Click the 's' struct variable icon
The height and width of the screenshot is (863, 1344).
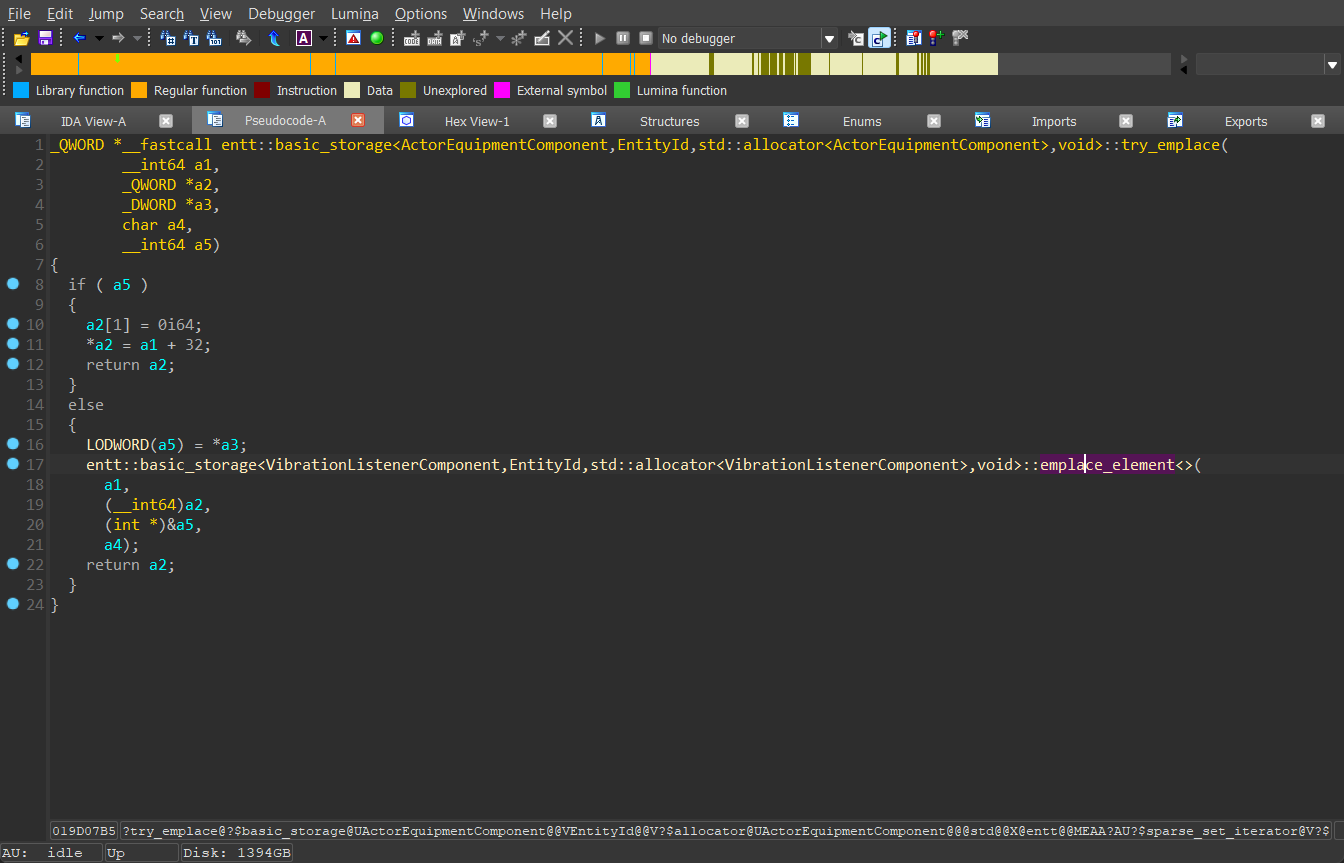pos(481,38)
